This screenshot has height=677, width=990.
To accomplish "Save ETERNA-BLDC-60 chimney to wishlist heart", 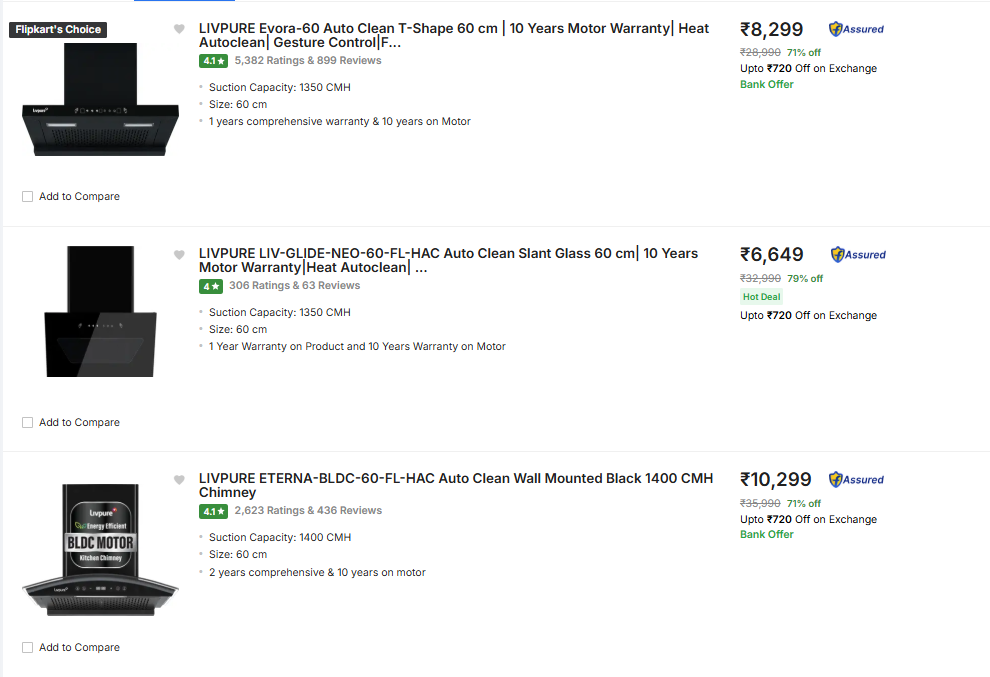I will pos(179,480).
